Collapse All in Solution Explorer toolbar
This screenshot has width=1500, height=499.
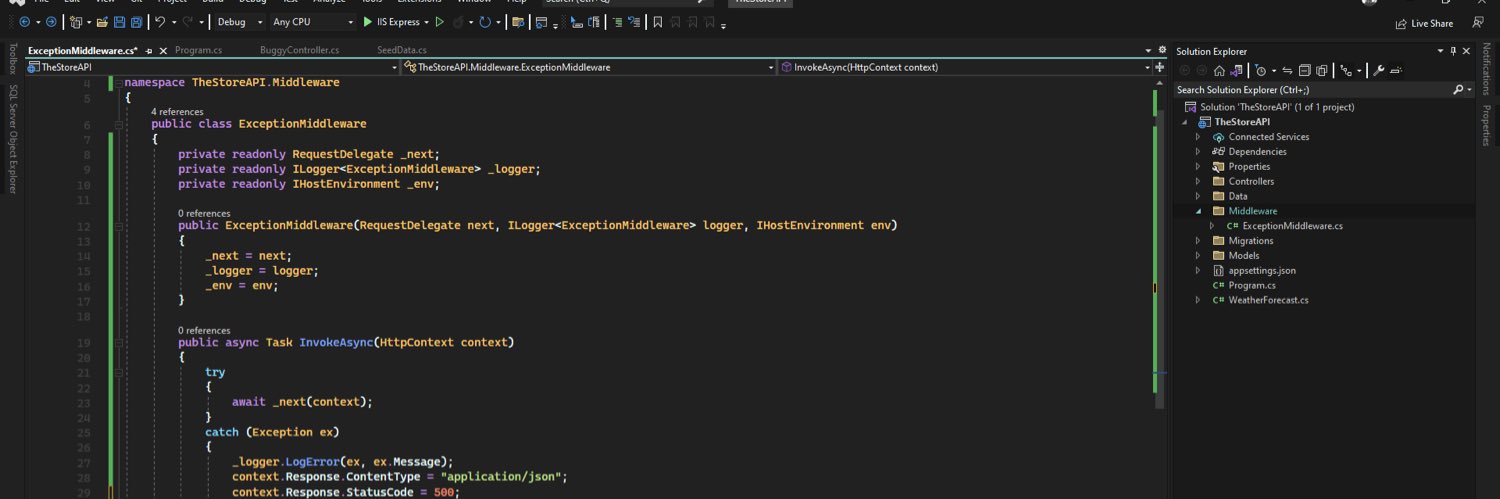[1305, 71]
